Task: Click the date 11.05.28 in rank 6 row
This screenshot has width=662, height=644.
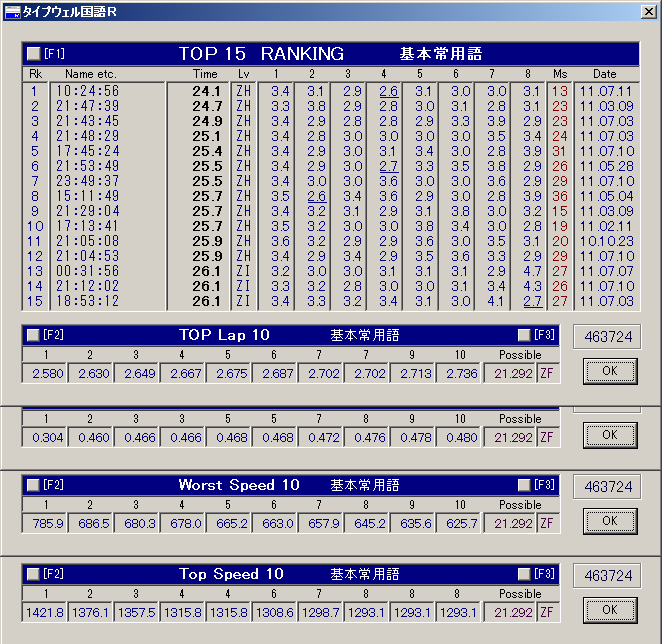Action: point(606,166)
